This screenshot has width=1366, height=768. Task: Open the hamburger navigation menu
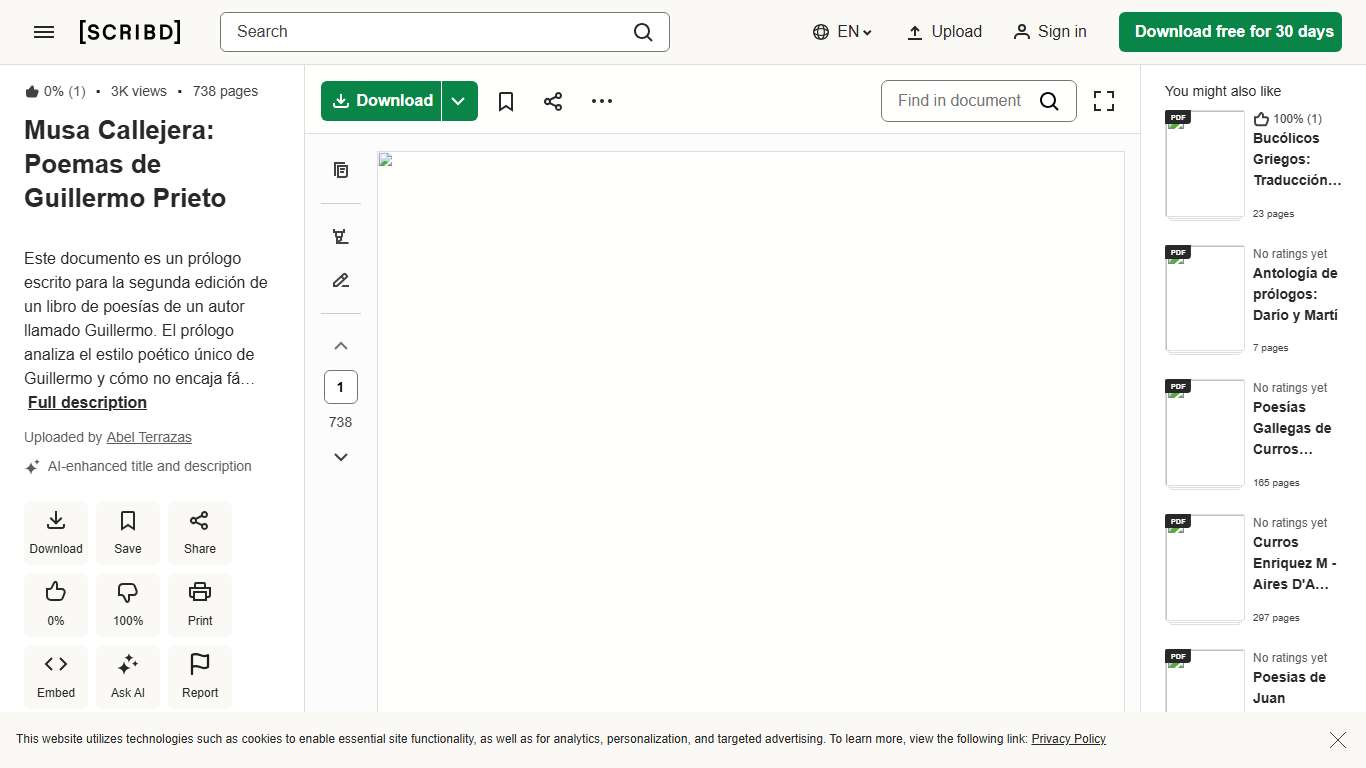pos(44,32)
